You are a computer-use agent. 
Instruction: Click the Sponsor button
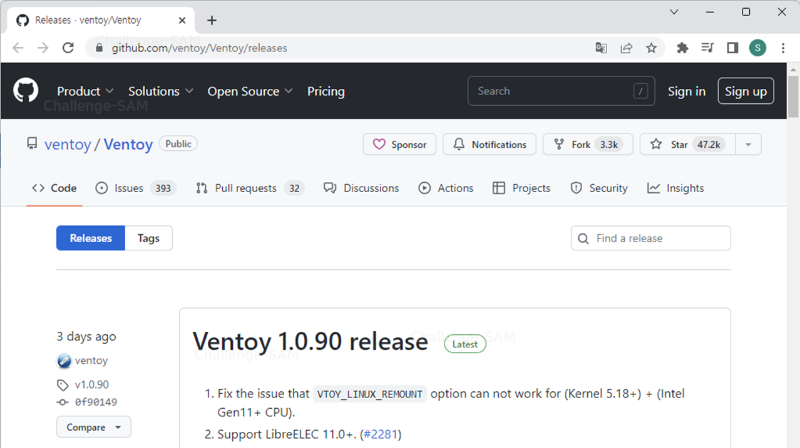[x=399, y=144]
